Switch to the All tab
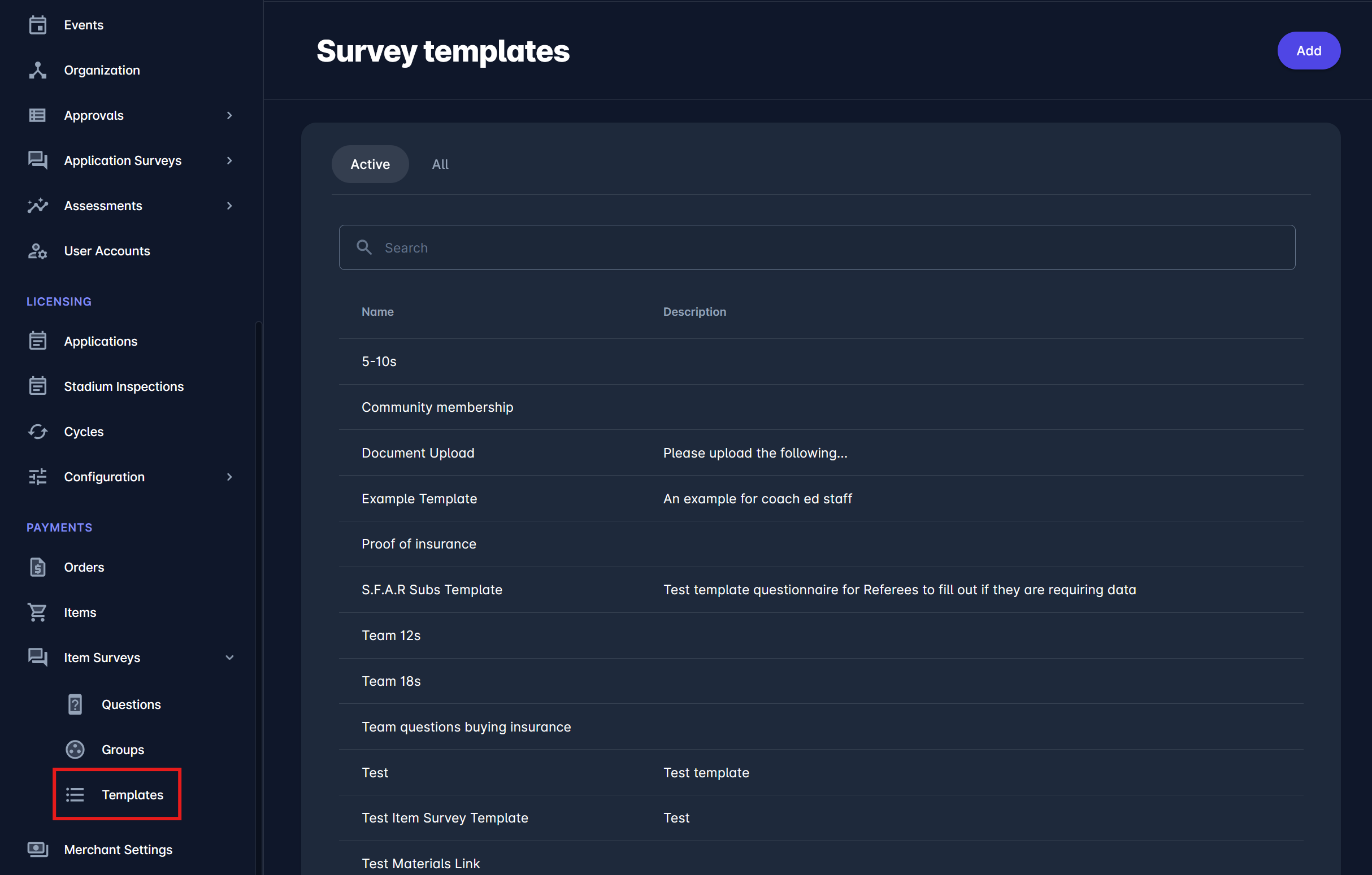This screenshot has height=875, width=1372. pos(440,164)
